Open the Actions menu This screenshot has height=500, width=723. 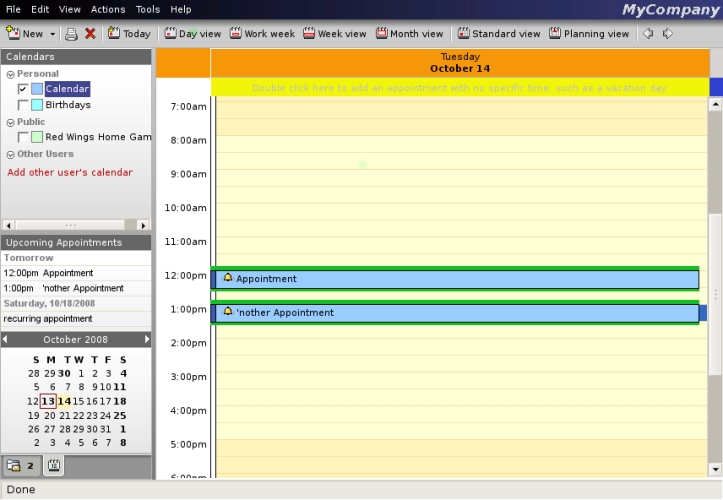[x=108, y=9]
